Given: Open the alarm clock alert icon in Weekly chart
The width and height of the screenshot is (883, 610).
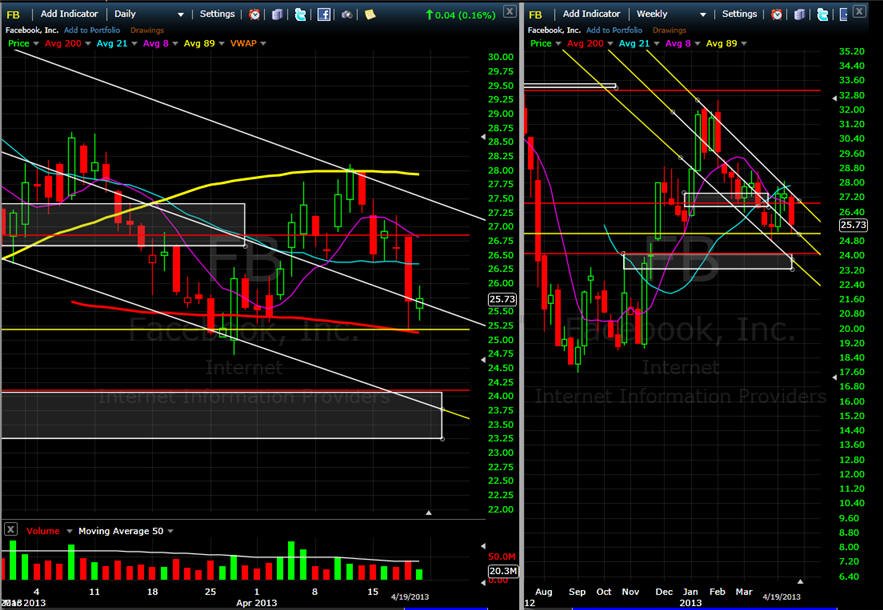Looking at the screenshot, I should 777,15.
